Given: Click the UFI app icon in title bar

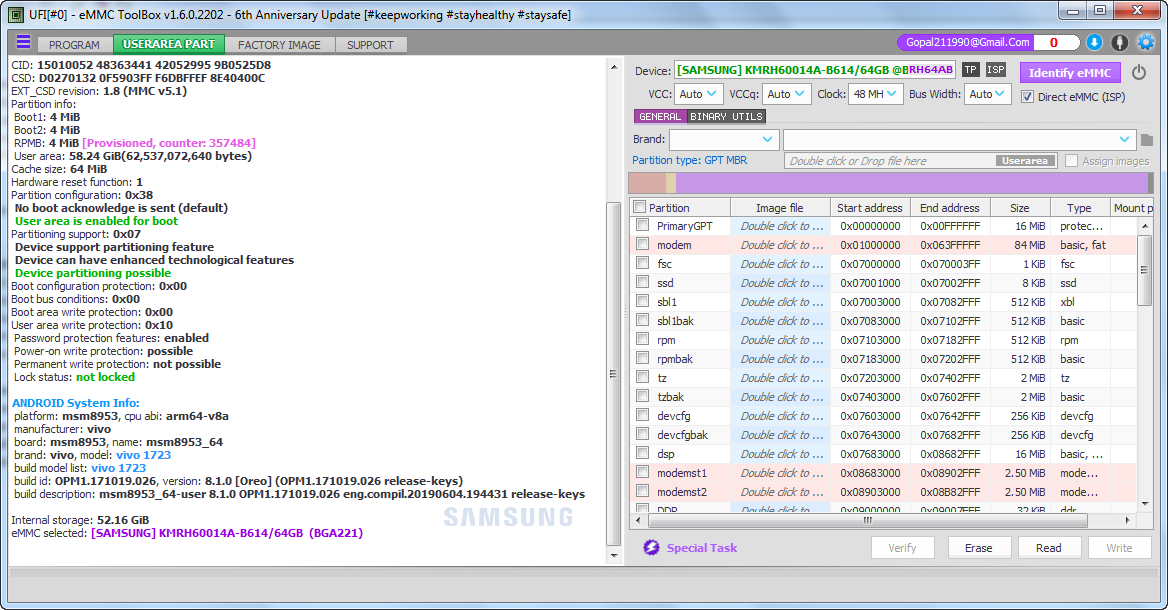Looking at the screenshot, I should coord(15,14).
